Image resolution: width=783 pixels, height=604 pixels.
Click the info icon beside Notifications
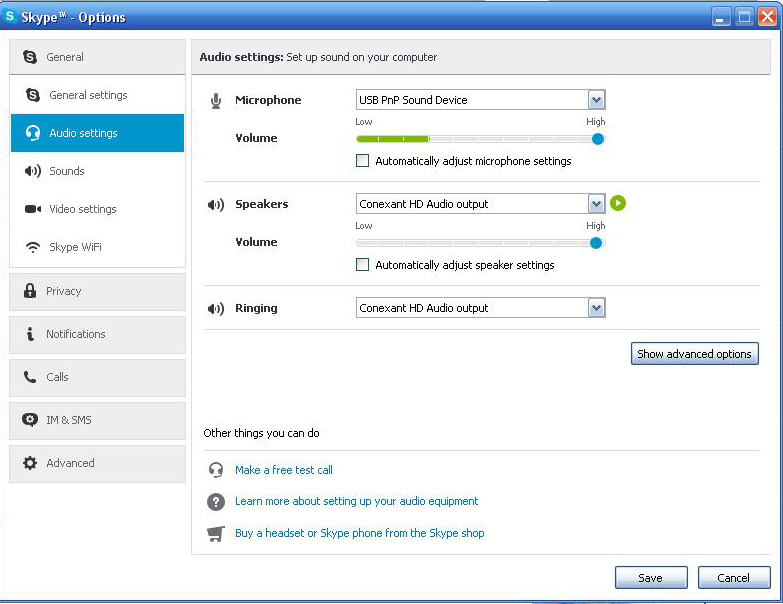point(30,334)
